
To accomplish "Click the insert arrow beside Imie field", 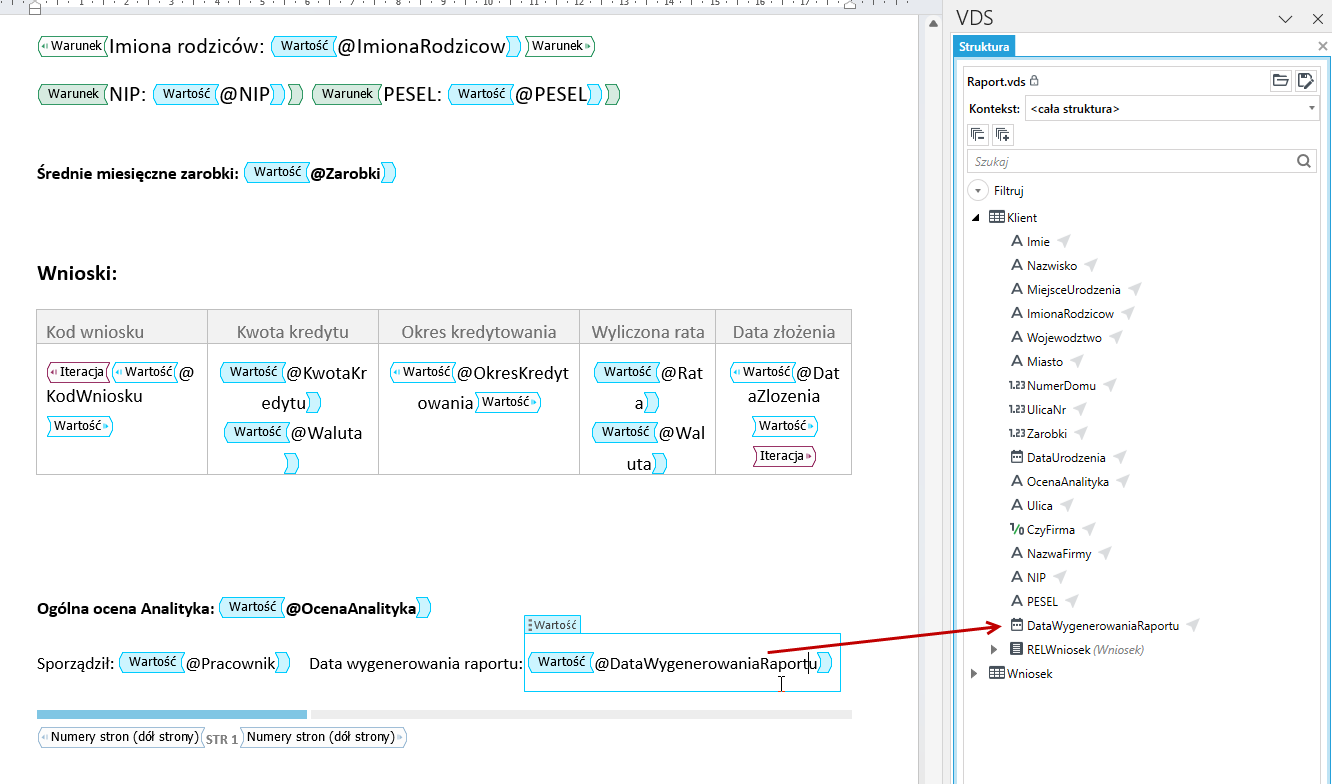I will 1064,241.
